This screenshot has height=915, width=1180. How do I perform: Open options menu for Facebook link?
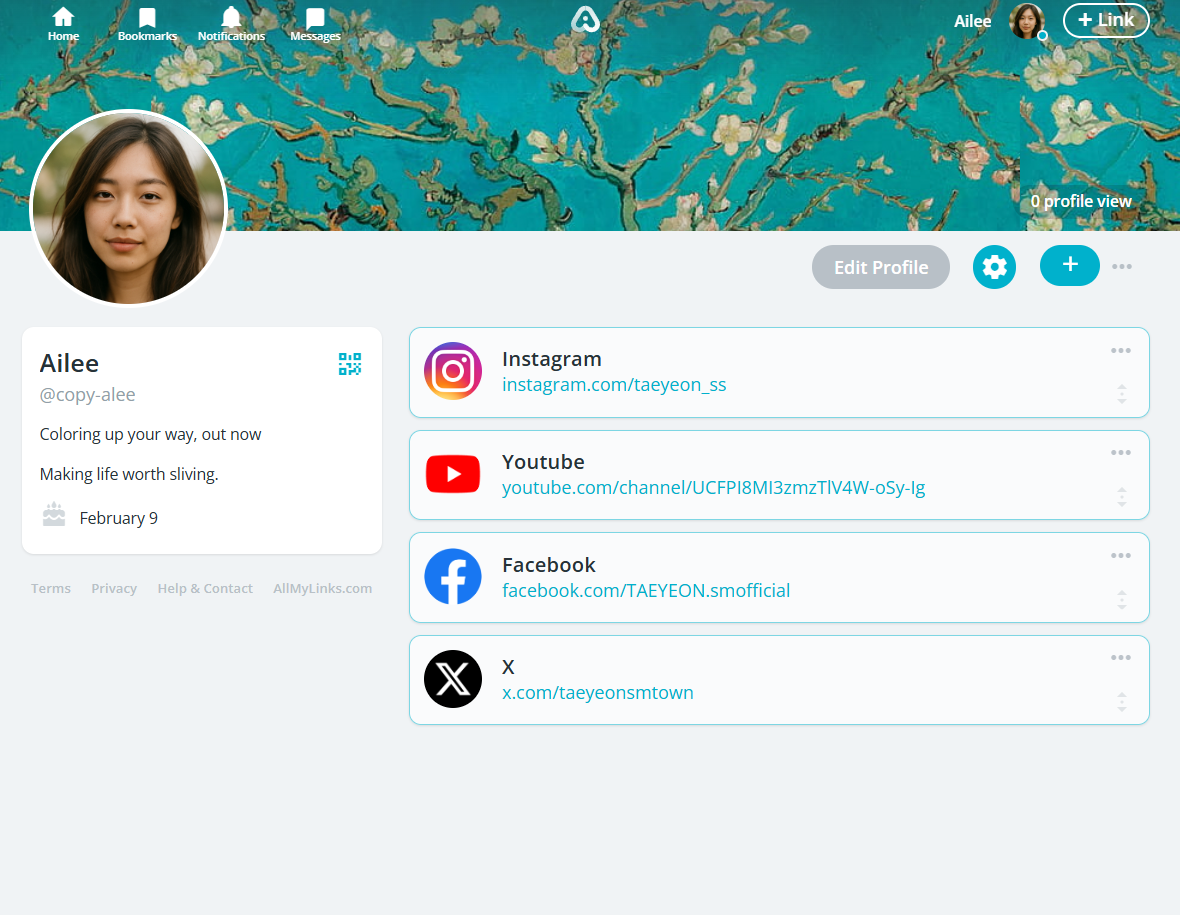point(1121,555)
